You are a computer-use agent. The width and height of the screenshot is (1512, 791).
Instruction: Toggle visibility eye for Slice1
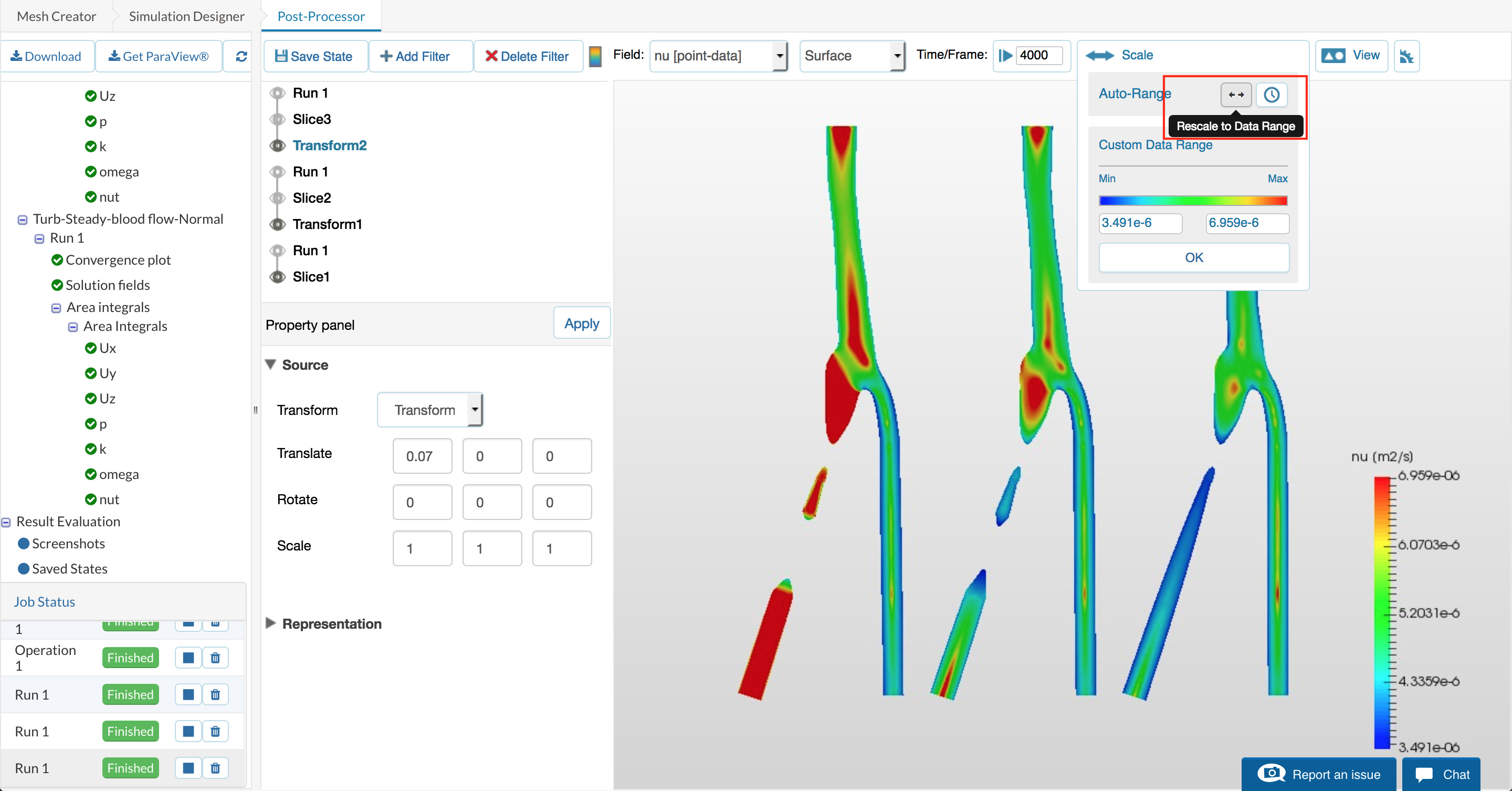coord(278,277)
